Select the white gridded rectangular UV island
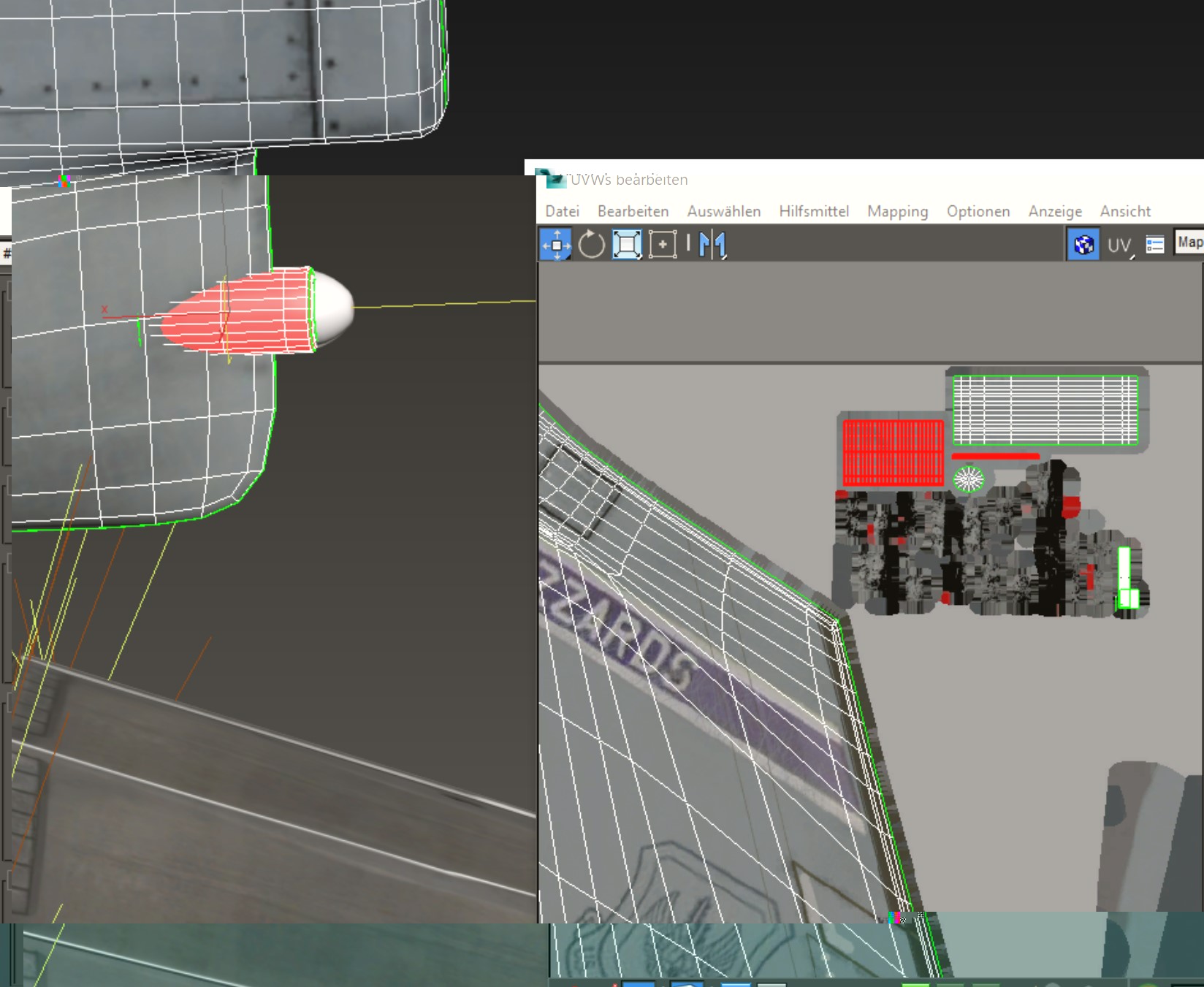The height and width of the screenshot is (987, 1204). [1045, 409]
